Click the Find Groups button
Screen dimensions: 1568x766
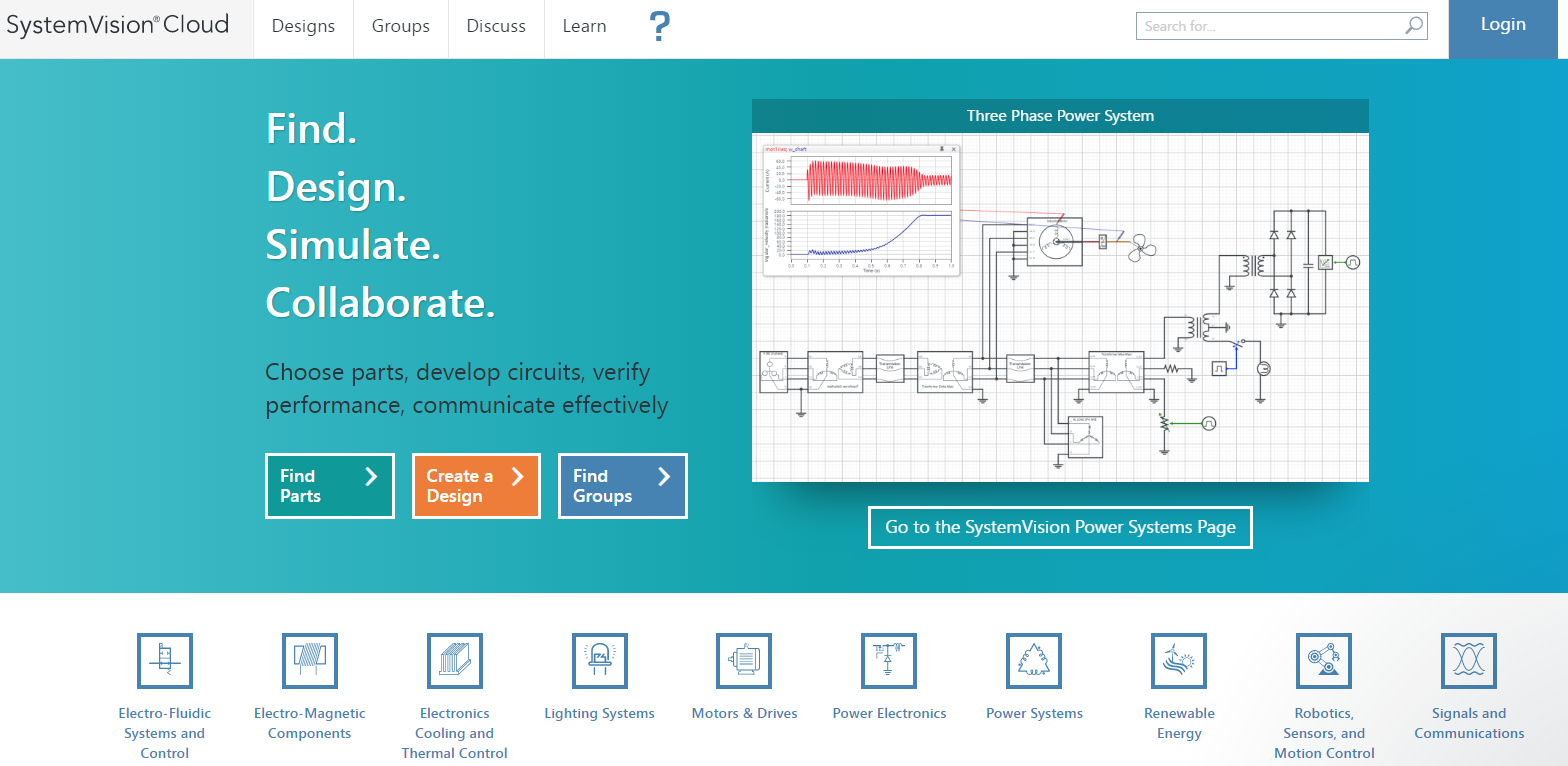623,486
